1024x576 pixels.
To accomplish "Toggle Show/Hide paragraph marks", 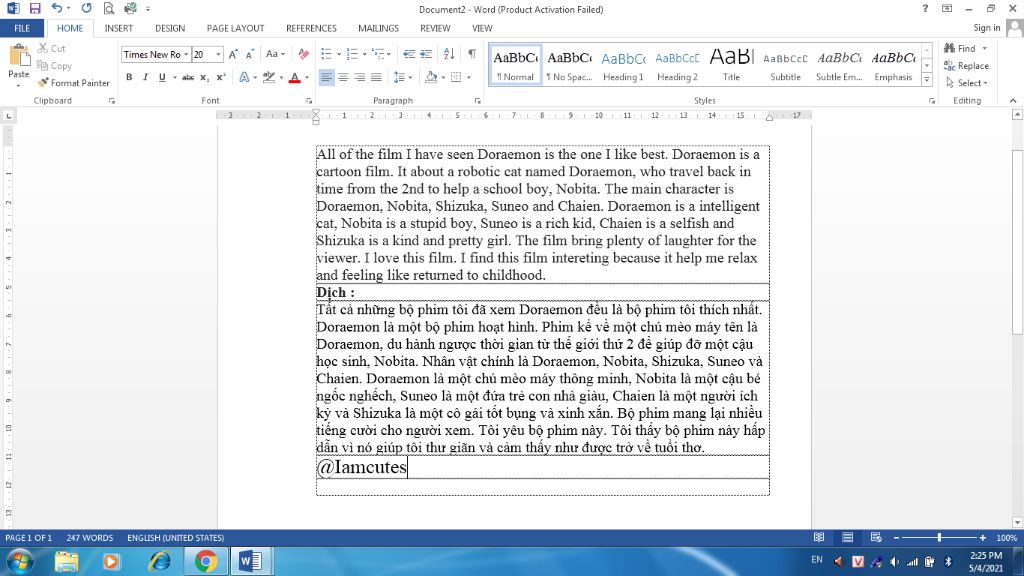I will tap(472, 54).
